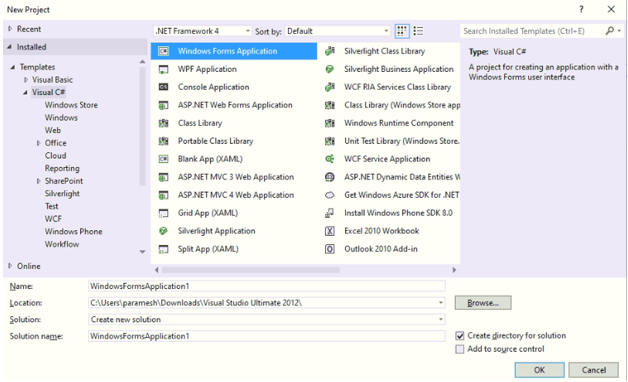This screenshot has height=382, width=628.
Task: Click the Outlook 2010 Add-in icon
Action: point(330,249)
